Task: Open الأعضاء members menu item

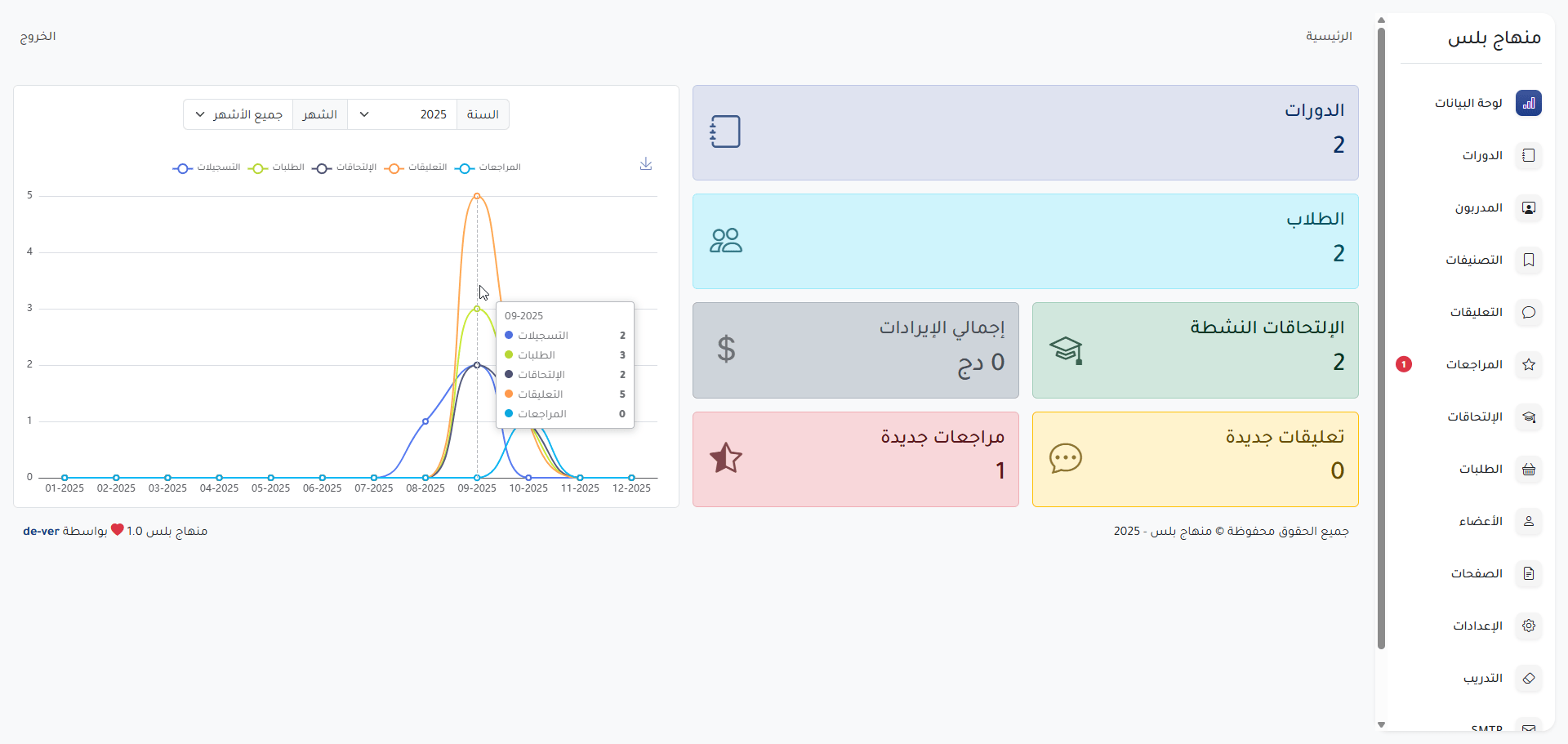Action: [1481, 522]
